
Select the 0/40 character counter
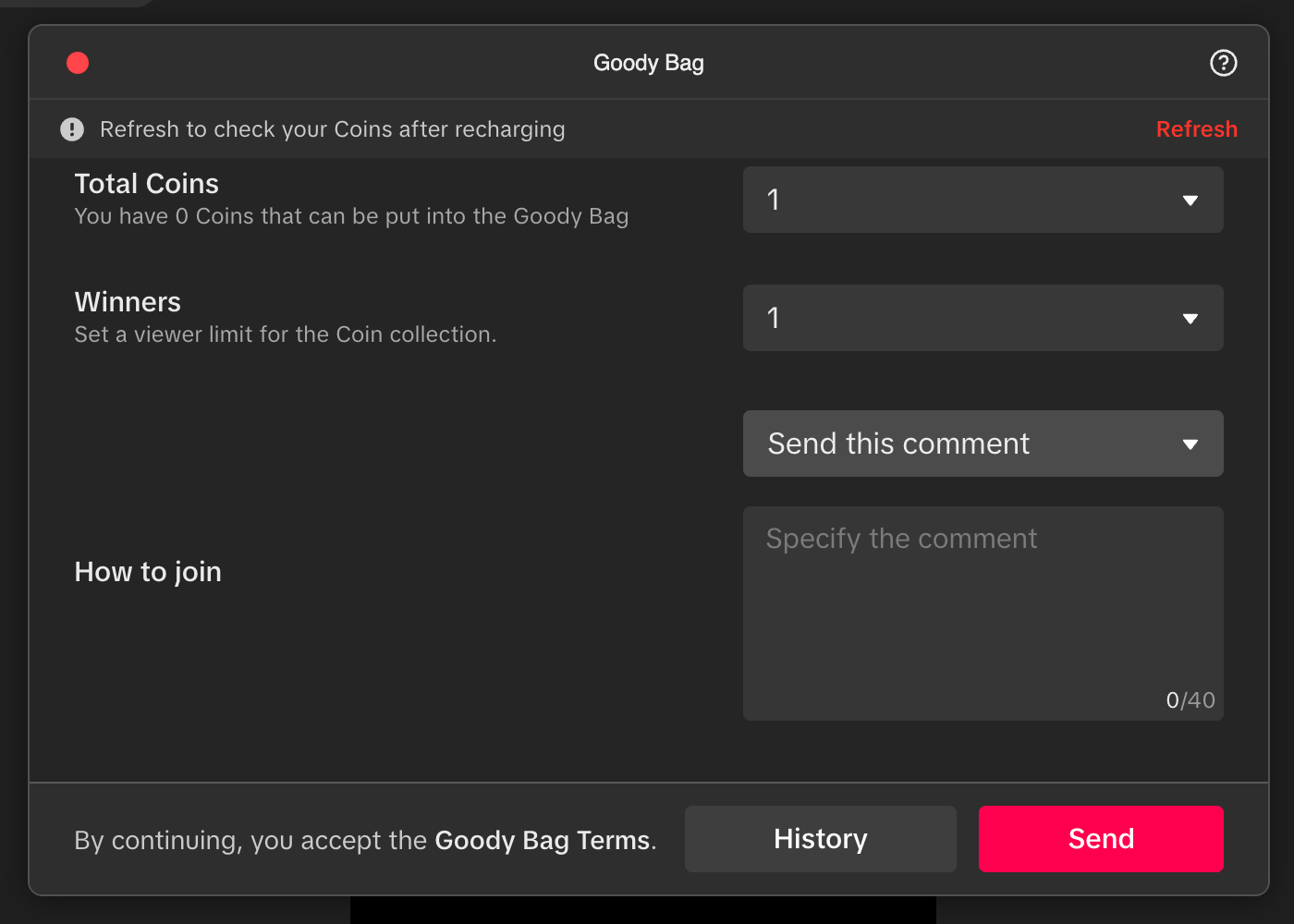[x=1190, y=700]
